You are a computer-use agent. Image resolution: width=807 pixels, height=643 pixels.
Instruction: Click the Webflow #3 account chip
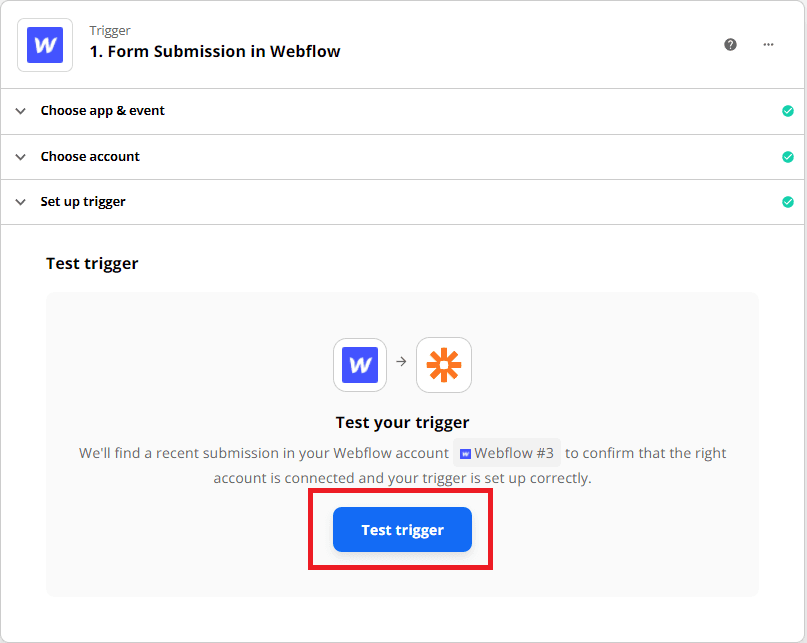click(x=507, y=453)
